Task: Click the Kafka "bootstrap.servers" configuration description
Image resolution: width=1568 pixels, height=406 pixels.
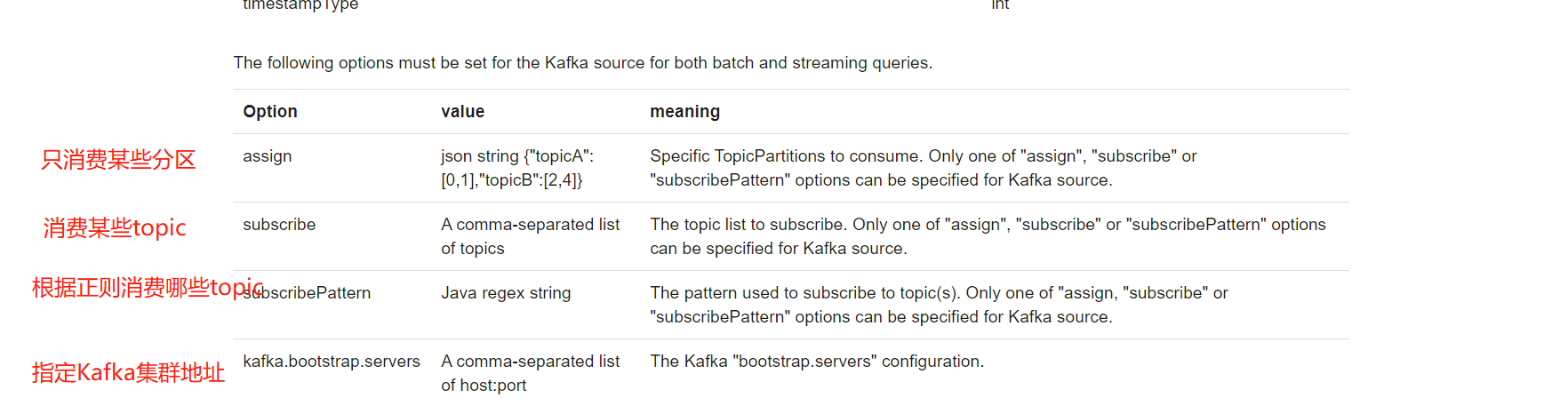Action: [x=817, y=362]
